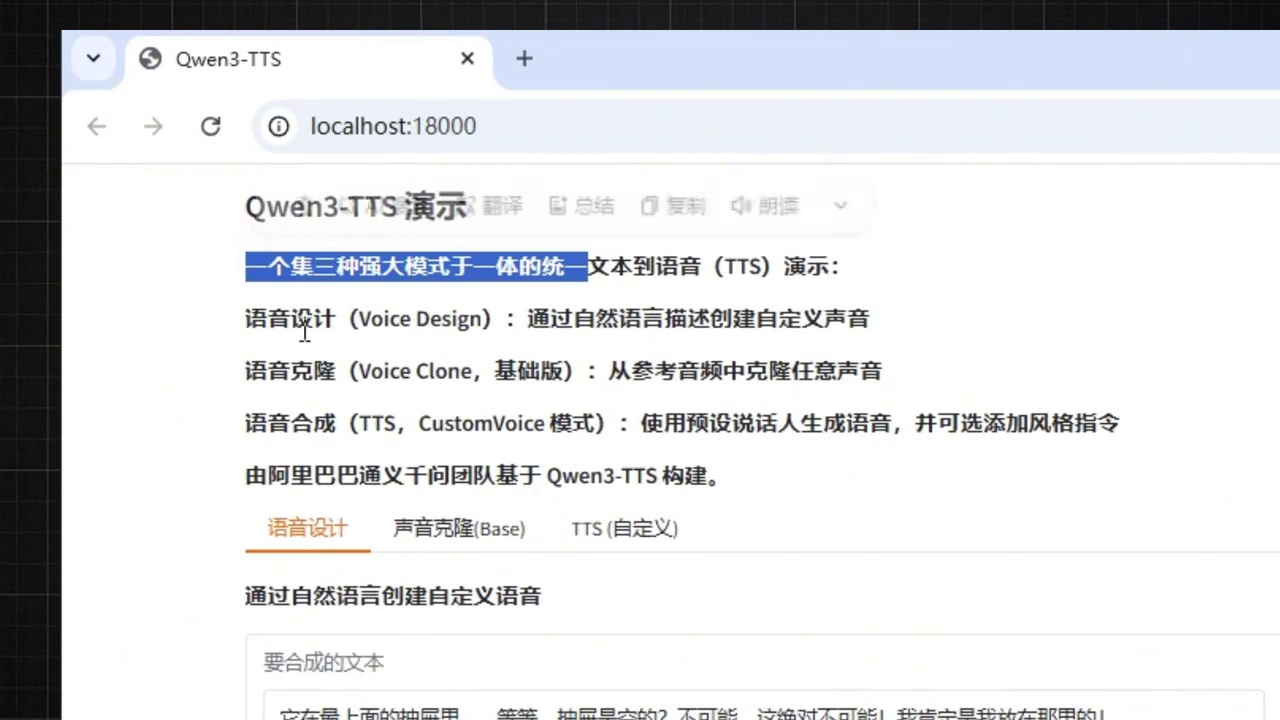Go back to the previous page

[96, 126]
